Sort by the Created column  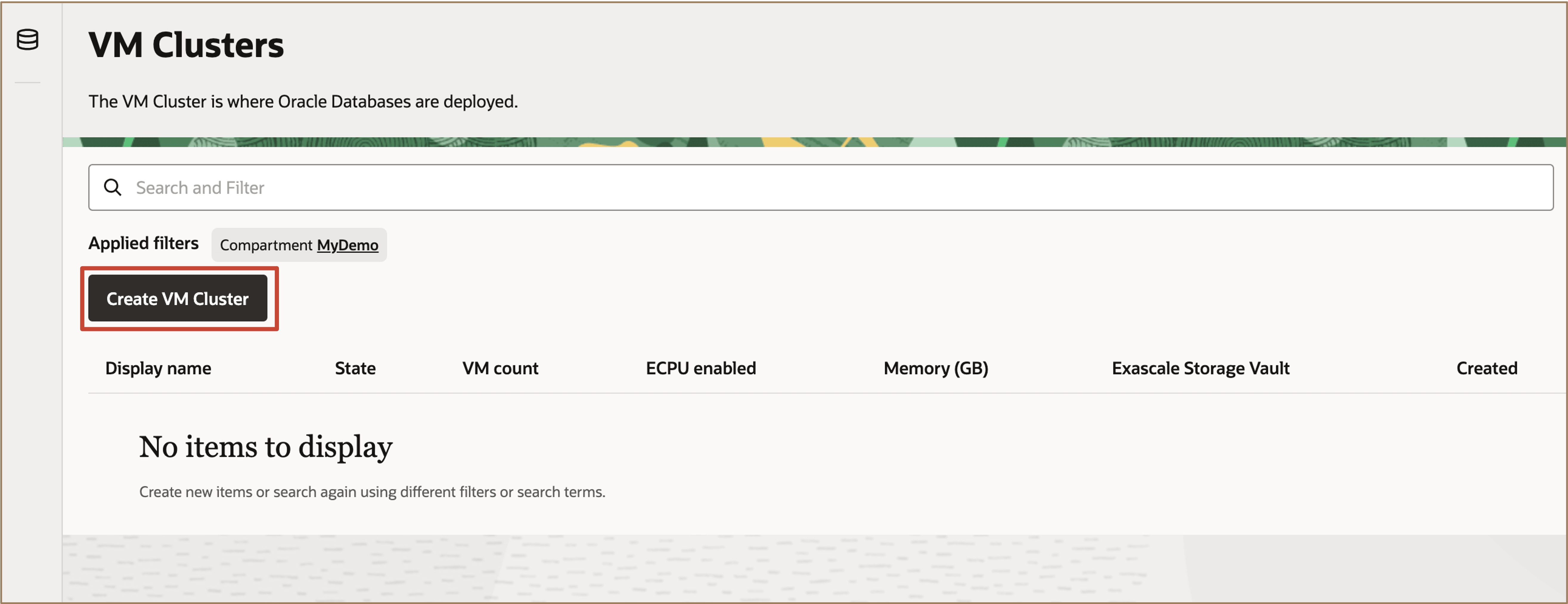[1486, 368]
